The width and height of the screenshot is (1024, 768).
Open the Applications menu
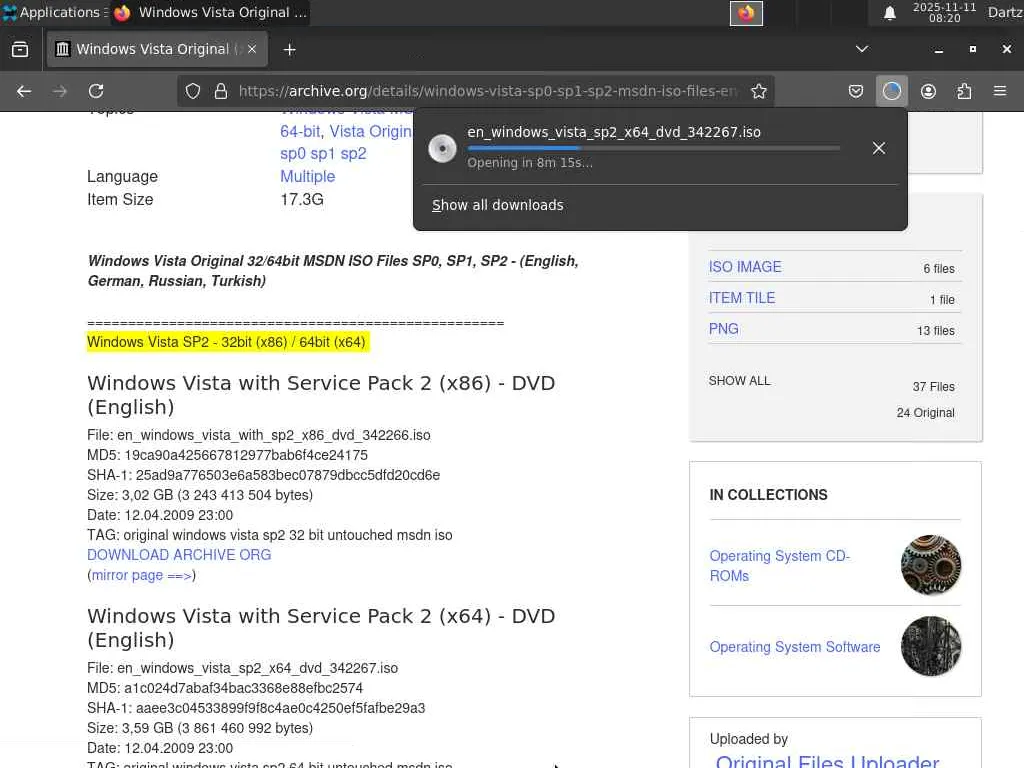click(x=52, y=13)
